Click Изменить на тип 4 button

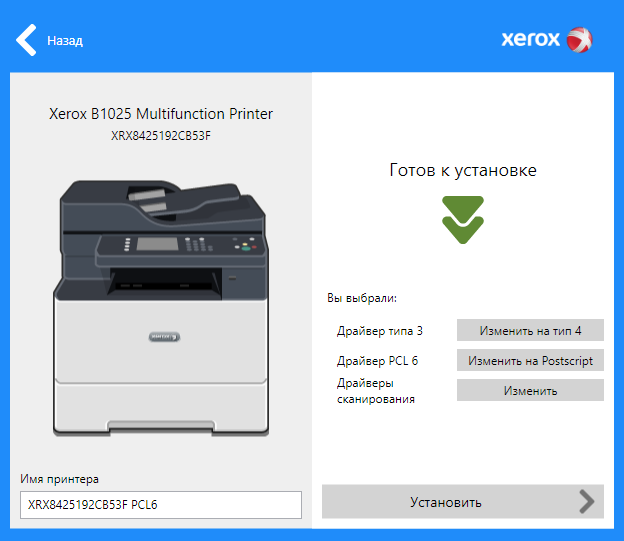pos(530,330)
